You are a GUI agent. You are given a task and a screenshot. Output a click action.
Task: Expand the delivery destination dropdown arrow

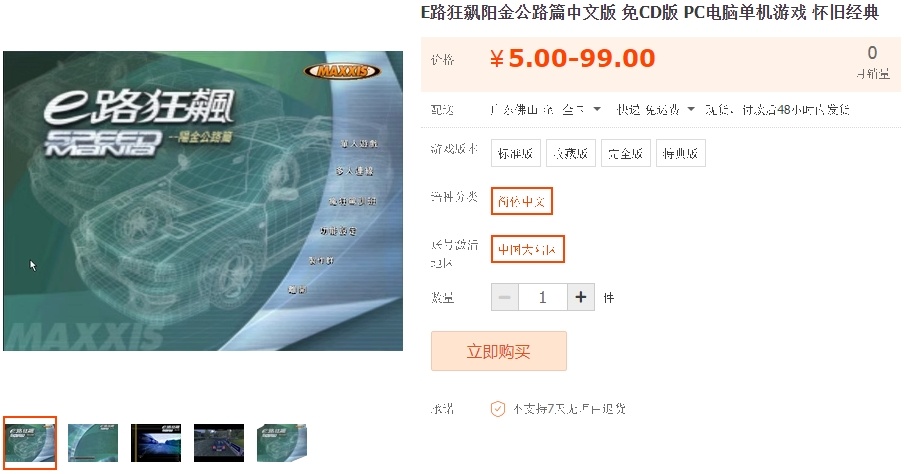[x=597, y=109]
